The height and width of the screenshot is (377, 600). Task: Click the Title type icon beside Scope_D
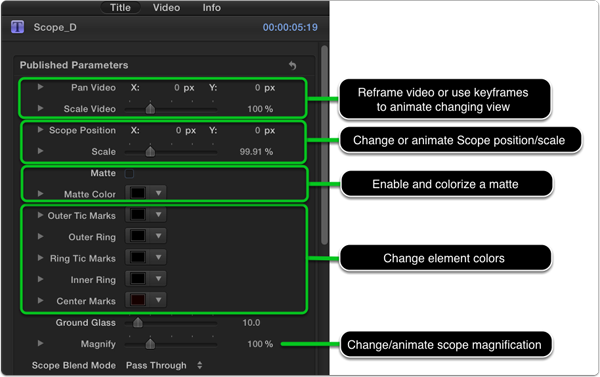(18, 27)
